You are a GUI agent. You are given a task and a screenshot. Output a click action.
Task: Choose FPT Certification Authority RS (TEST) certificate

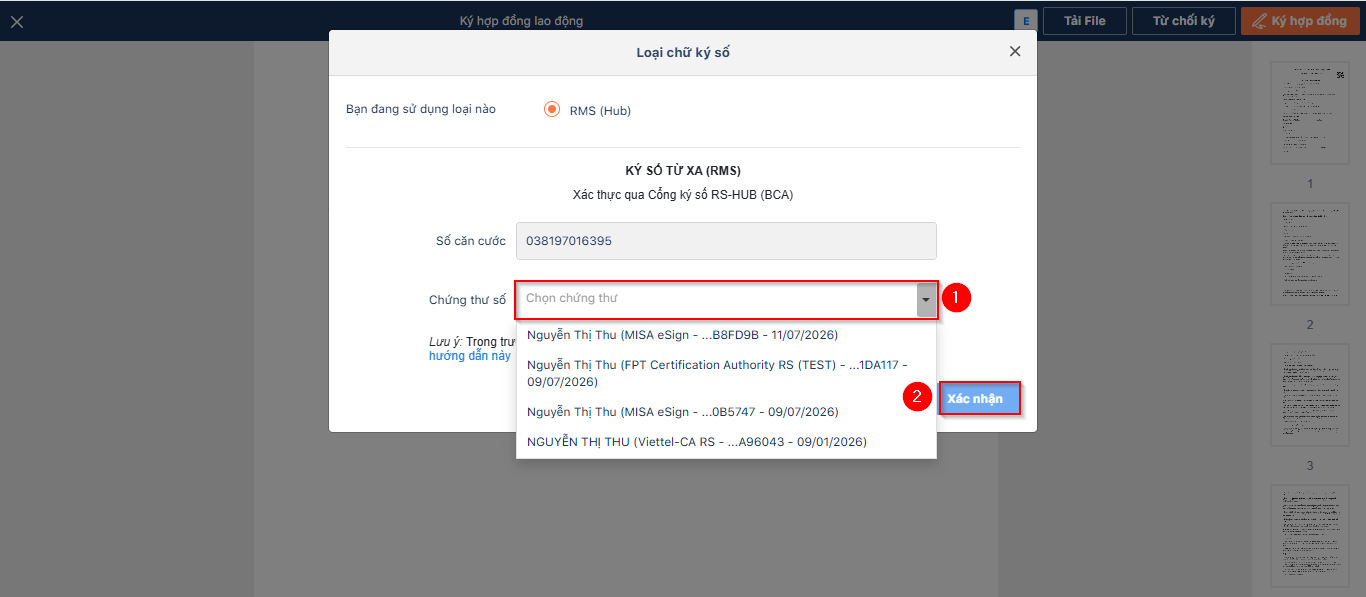tap(716, 373)
